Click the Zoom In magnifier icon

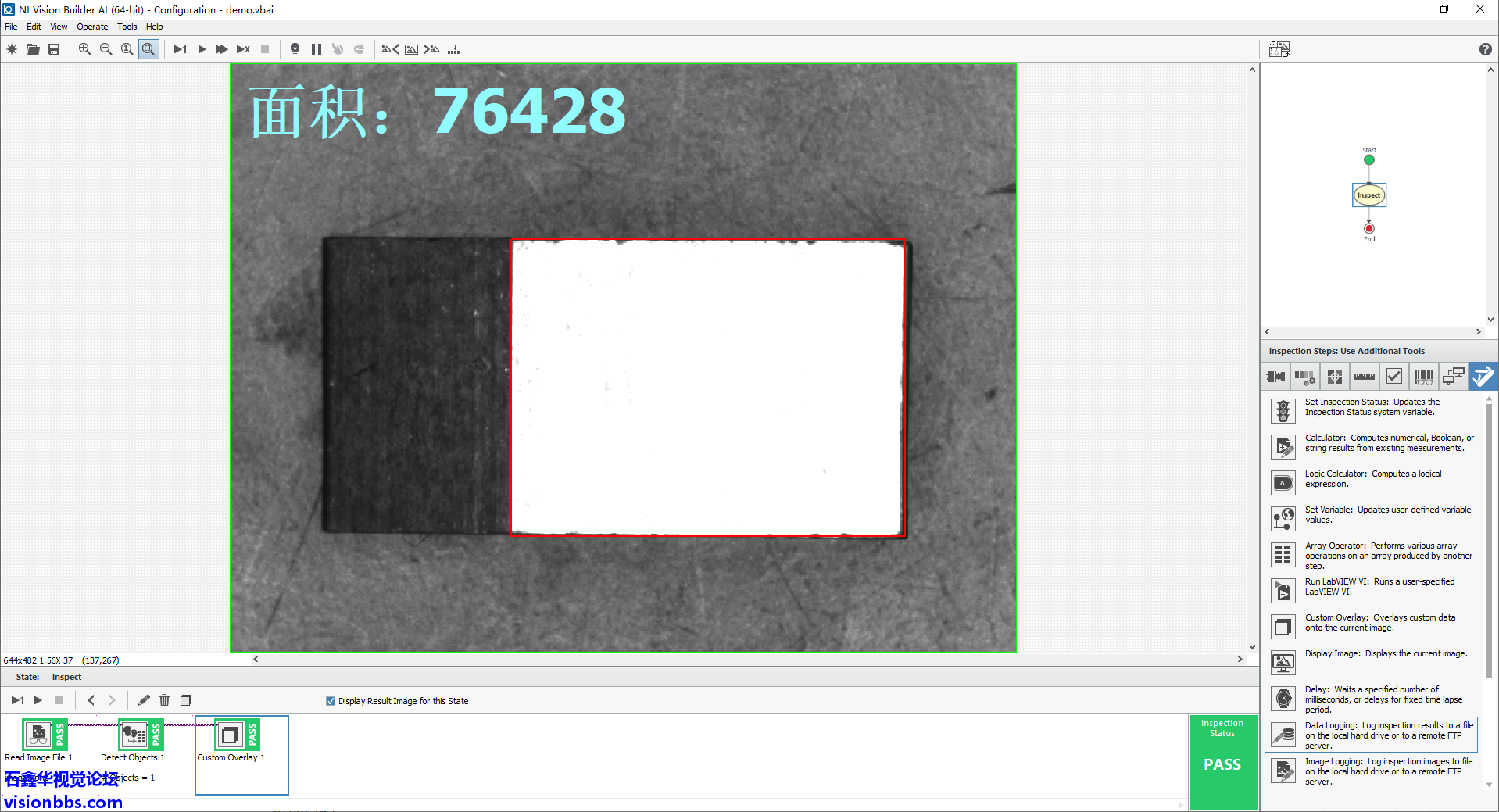point(84,49)
